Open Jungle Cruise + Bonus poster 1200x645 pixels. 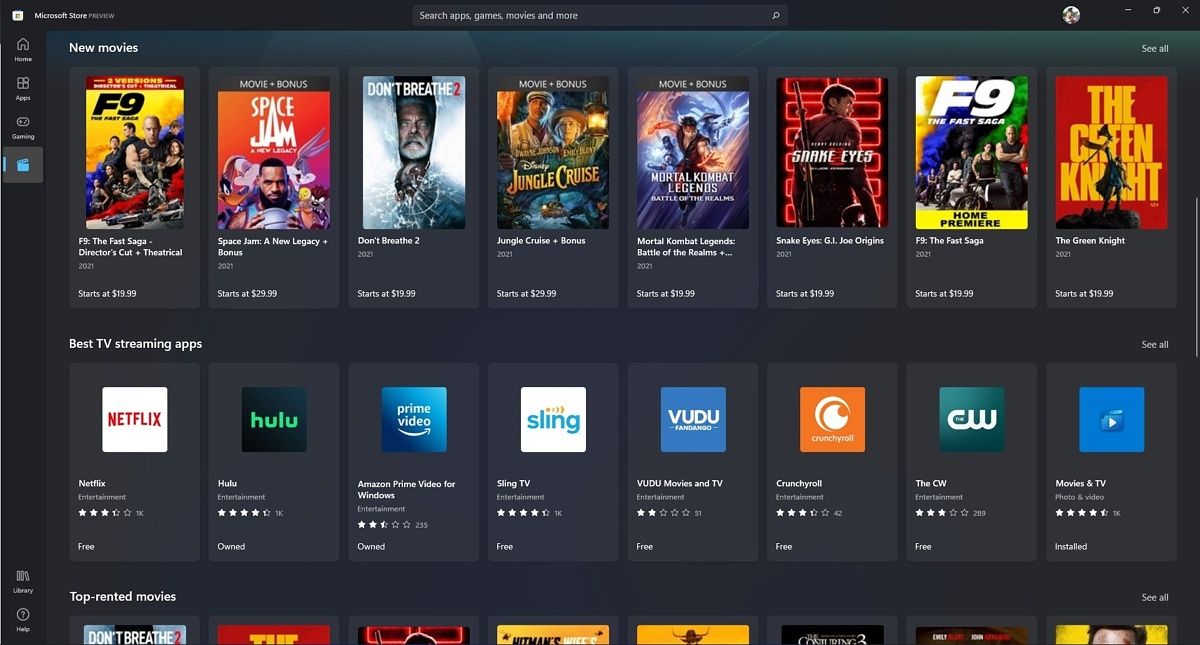(553, 153)
